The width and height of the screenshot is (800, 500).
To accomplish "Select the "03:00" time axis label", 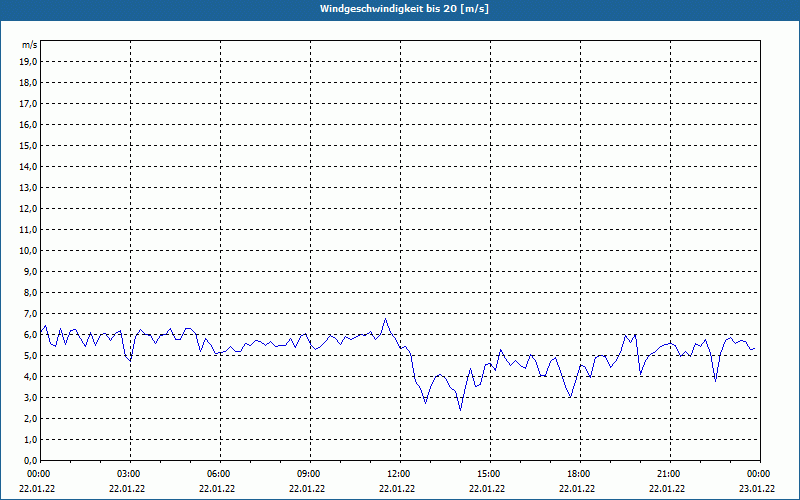I will [129, 474].
